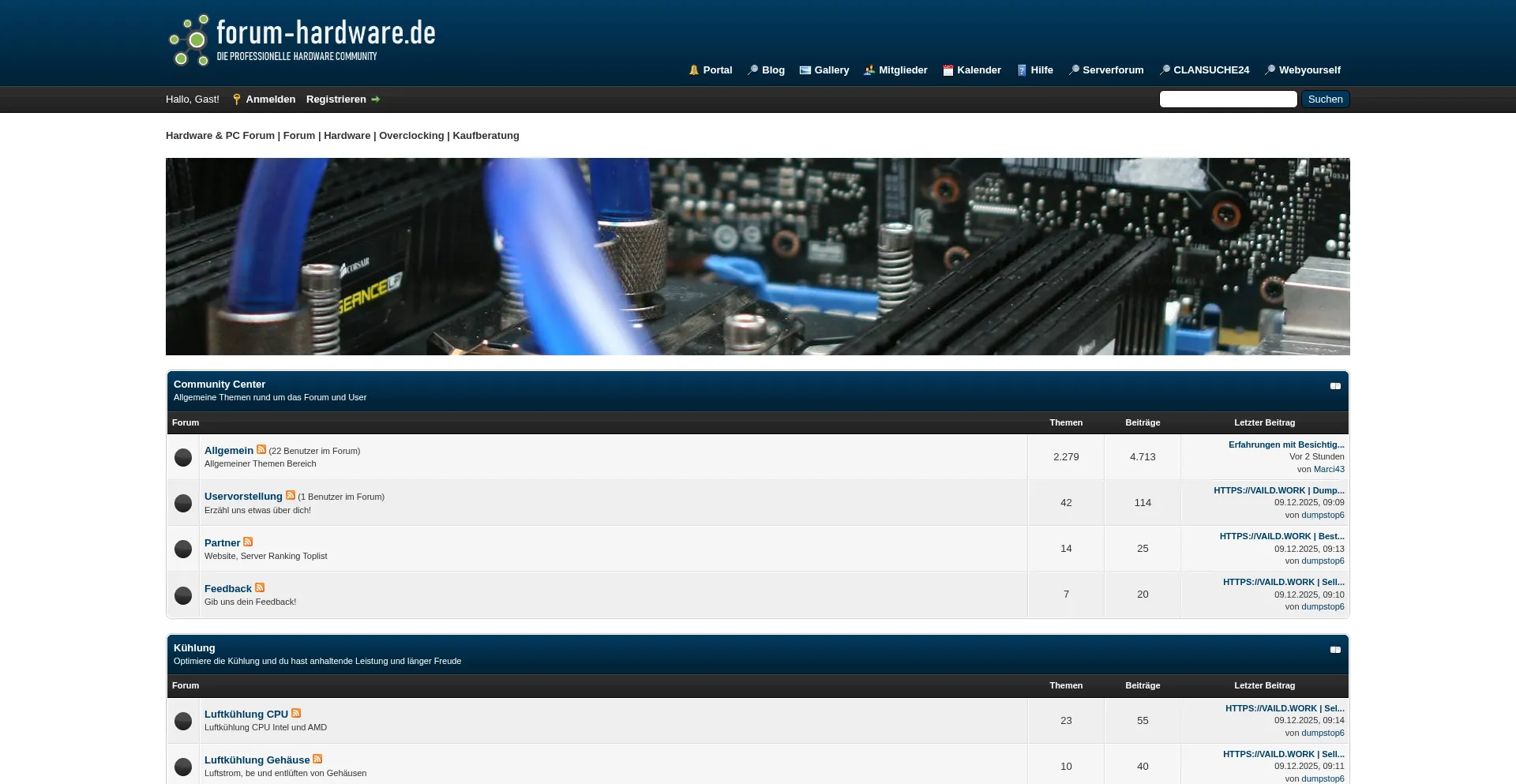
Task: Click the arrow icon after Registrieren
Action: [376, 99]
